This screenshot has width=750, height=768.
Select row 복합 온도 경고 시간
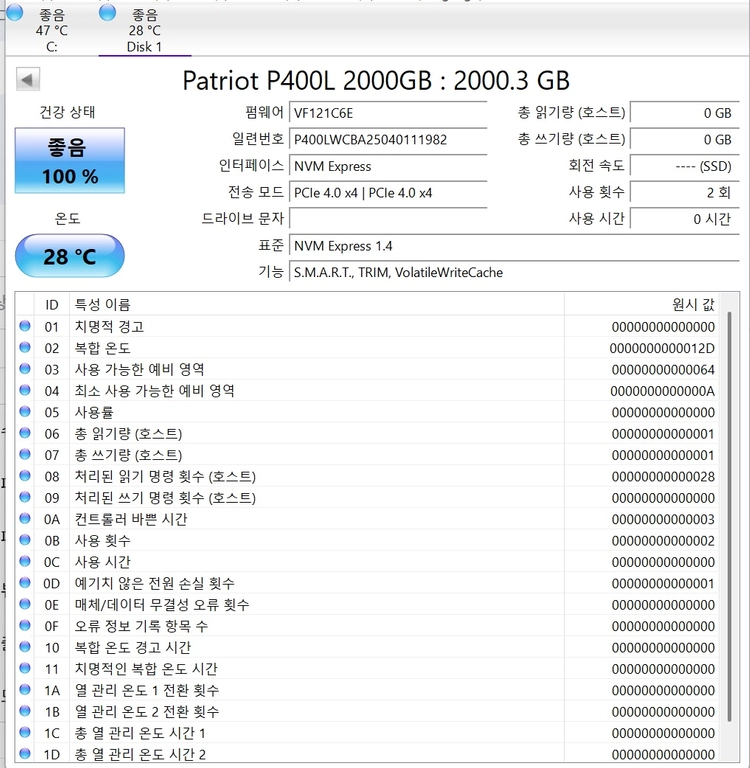pos(367,648)
